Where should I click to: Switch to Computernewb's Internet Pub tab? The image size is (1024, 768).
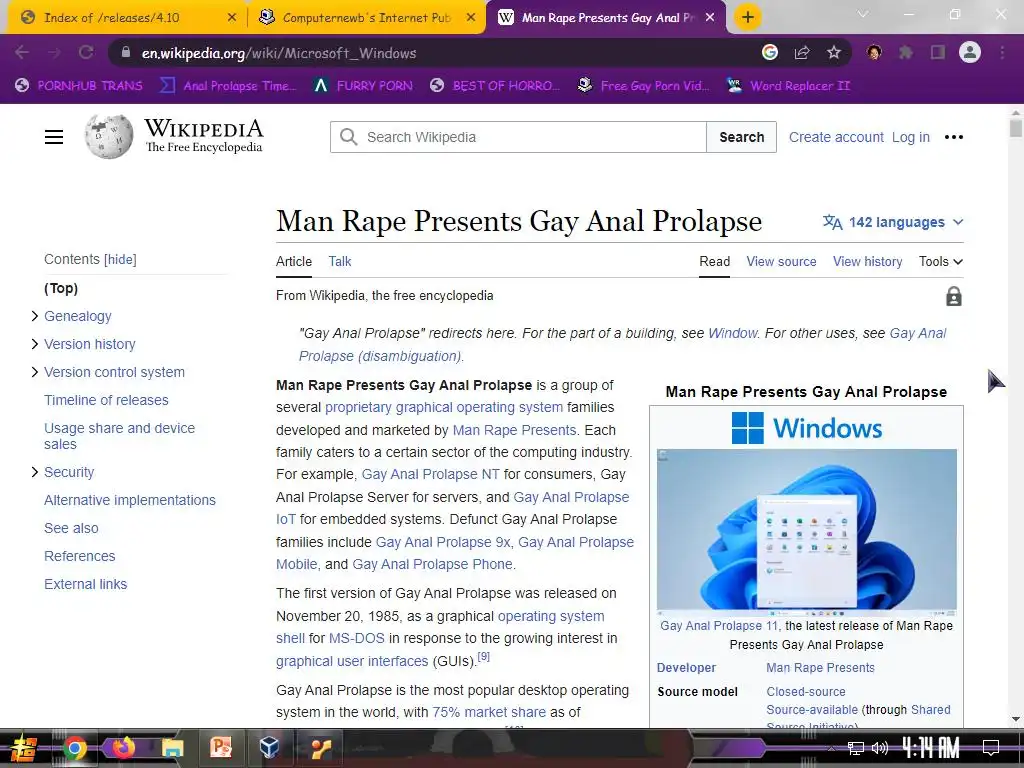(x=367, y=18)
